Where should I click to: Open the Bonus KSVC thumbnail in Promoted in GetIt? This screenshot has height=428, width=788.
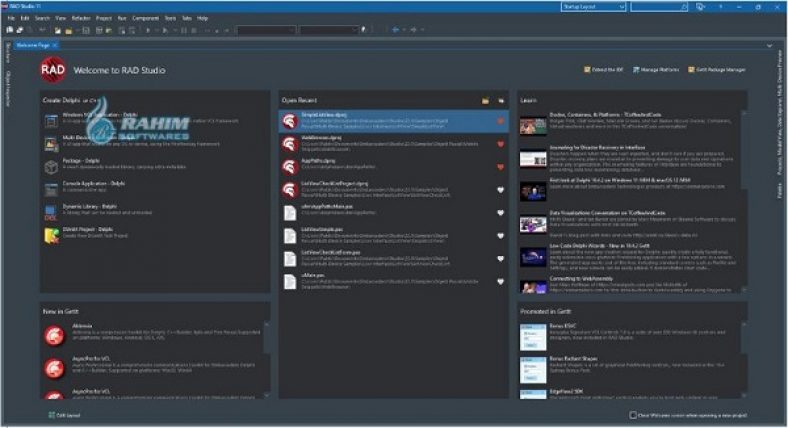(x=533, y=337)
